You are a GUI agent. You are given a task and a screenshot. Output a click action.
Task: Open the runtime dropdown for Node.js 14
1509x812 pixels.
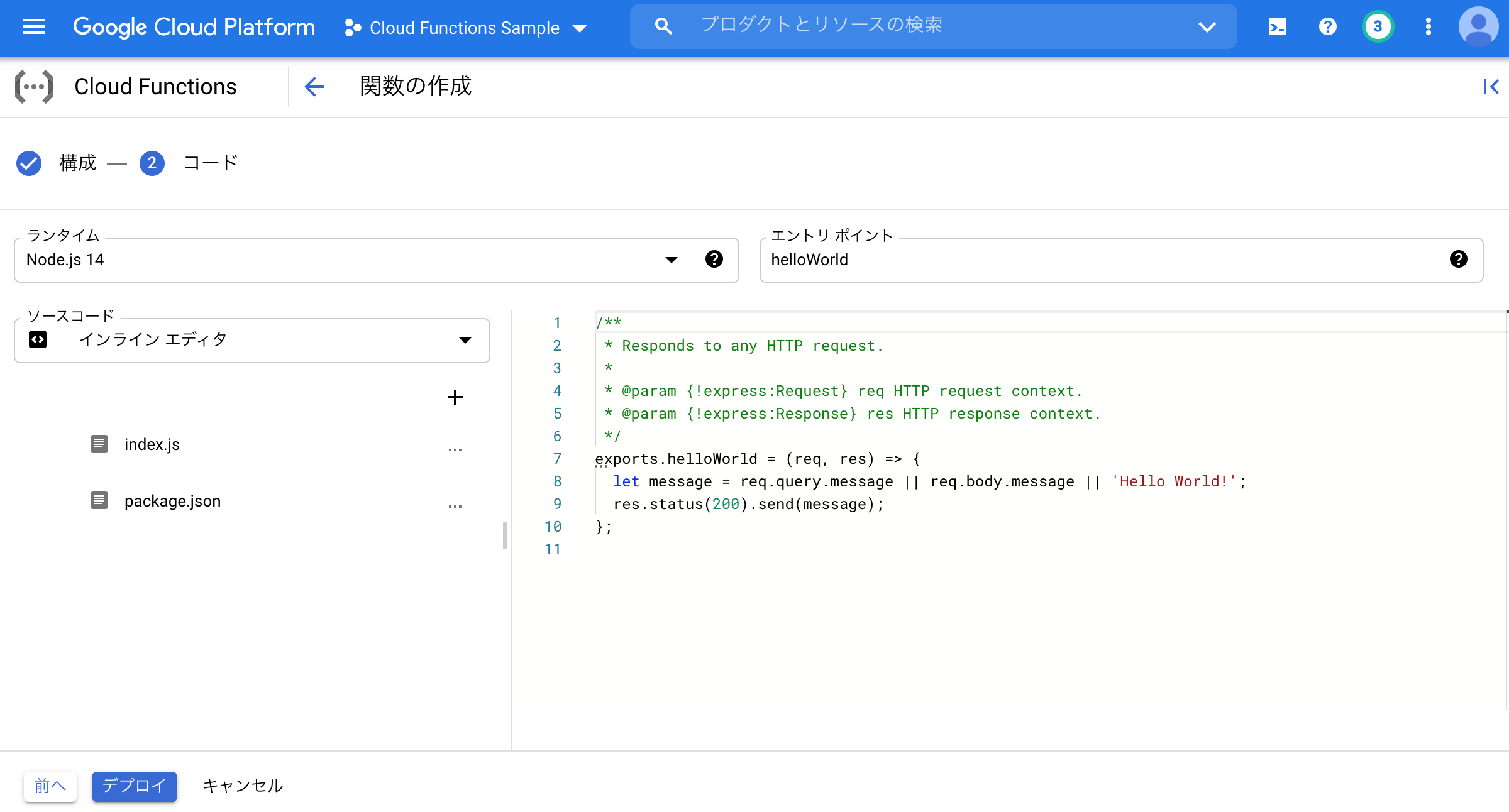[x=670, y=260]
